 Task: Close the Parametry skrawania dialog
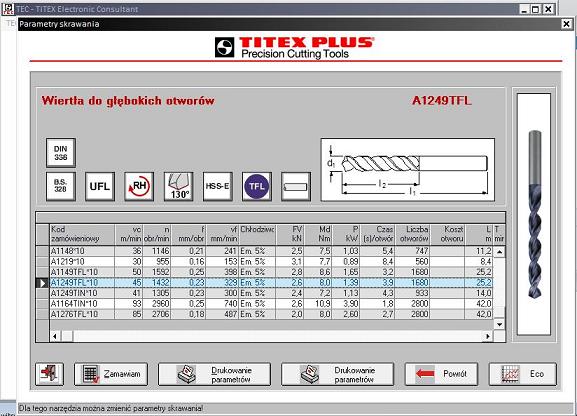566,24
